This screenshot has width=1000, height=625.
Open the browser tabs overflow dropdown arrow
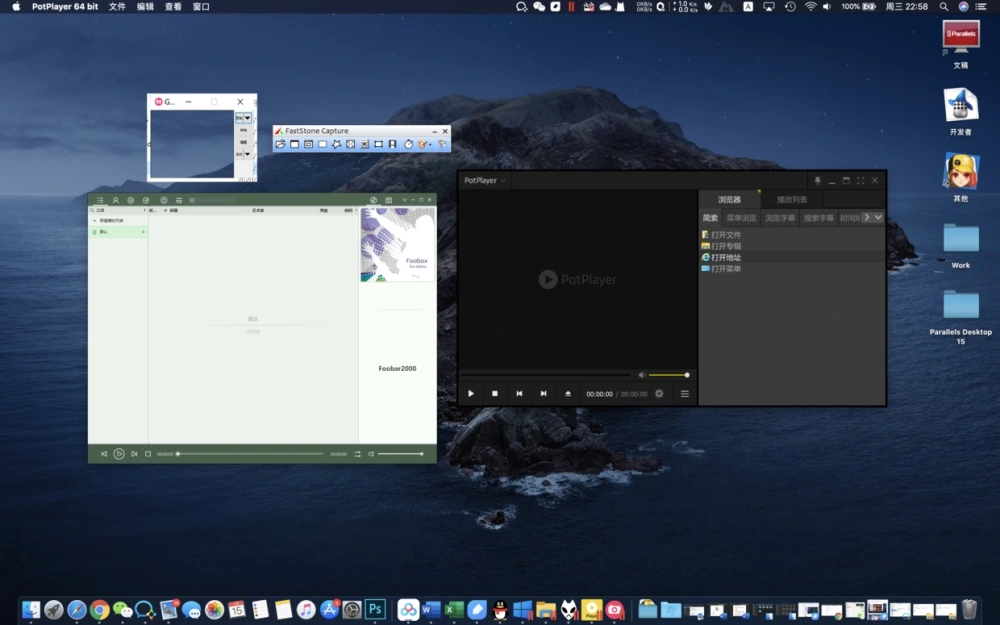878,217
